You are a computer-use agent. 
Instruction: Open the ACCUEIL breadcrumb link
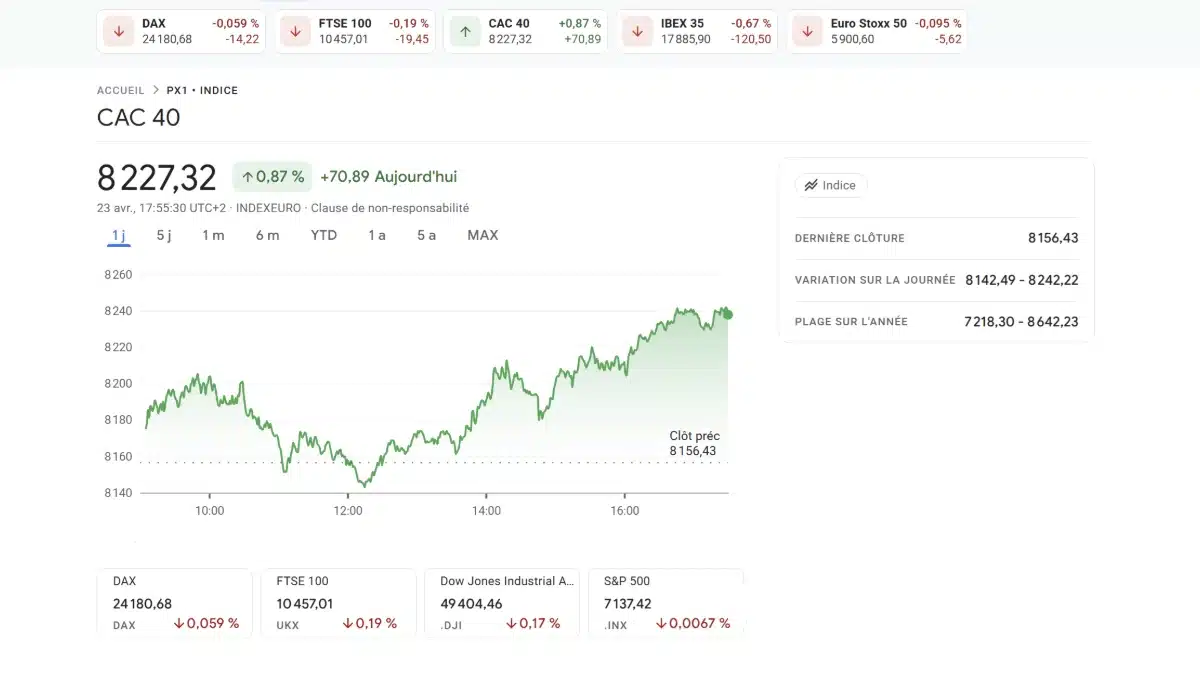click(120, 90)
